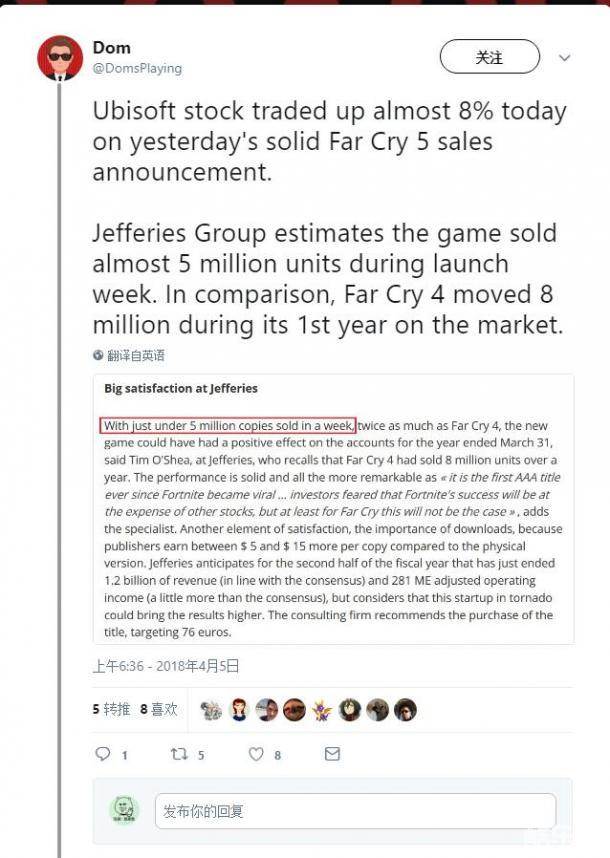This screenshot has height=858, width=610.
Task: Click the purple dragon liker avatar
Action: coord(322,710)
